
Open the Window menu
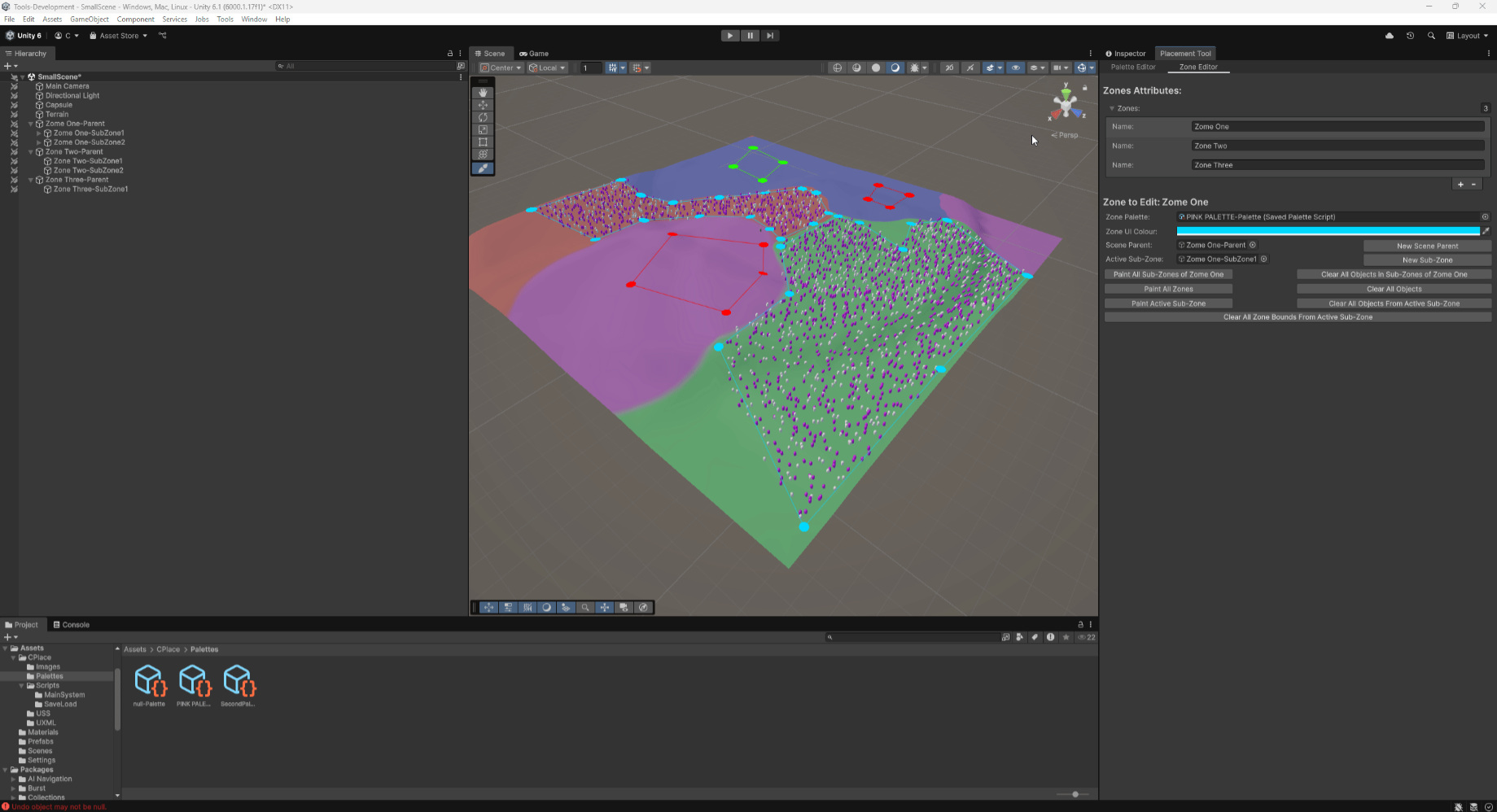click(x=254, y=19)
